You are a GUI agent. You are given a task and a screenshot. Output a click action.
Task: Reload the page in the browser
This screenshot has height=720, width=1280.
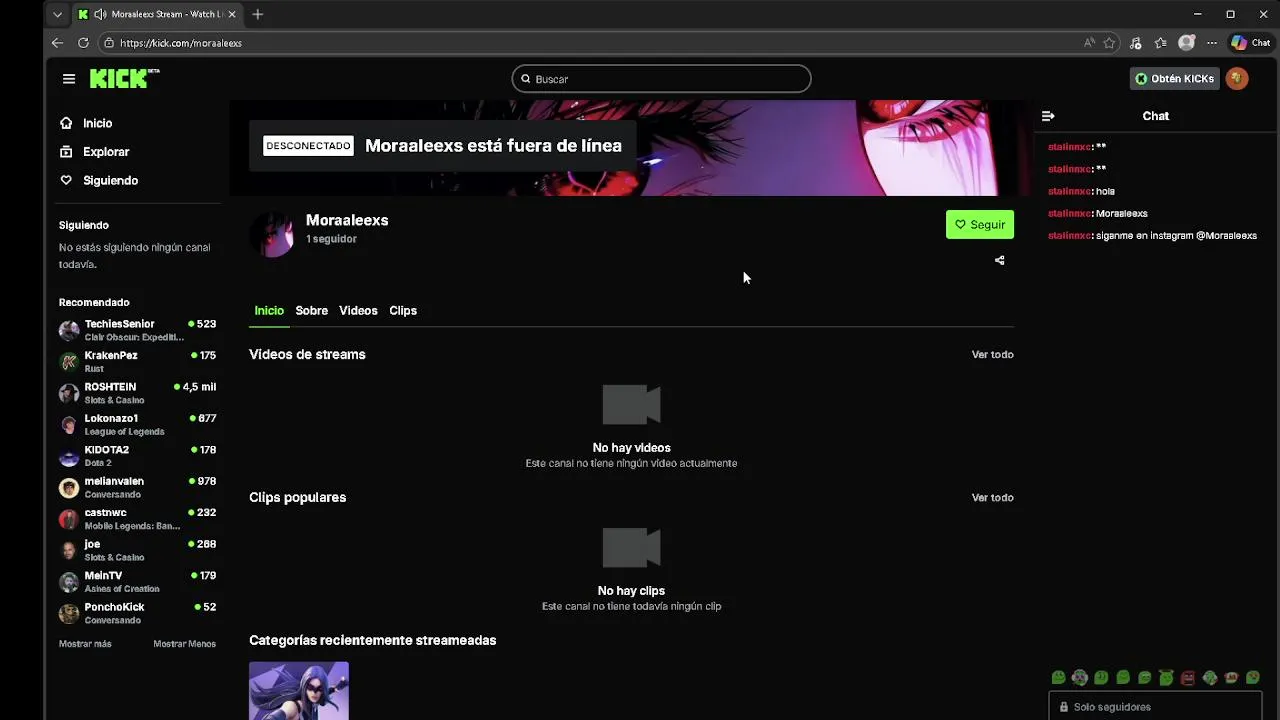tap(83, 43)
